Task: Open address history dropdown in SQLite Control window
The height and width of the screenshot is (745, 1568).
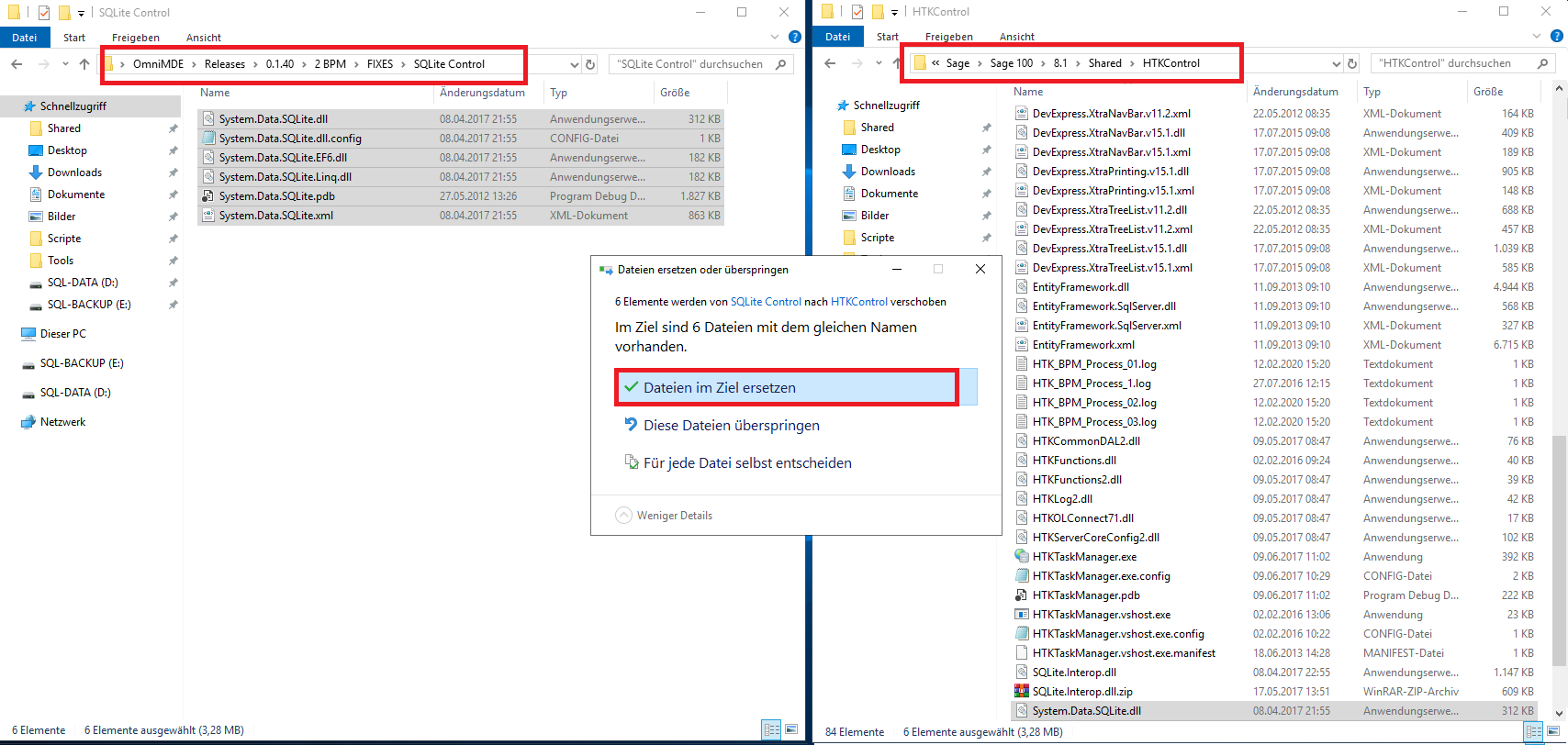Action: (575, 64)
